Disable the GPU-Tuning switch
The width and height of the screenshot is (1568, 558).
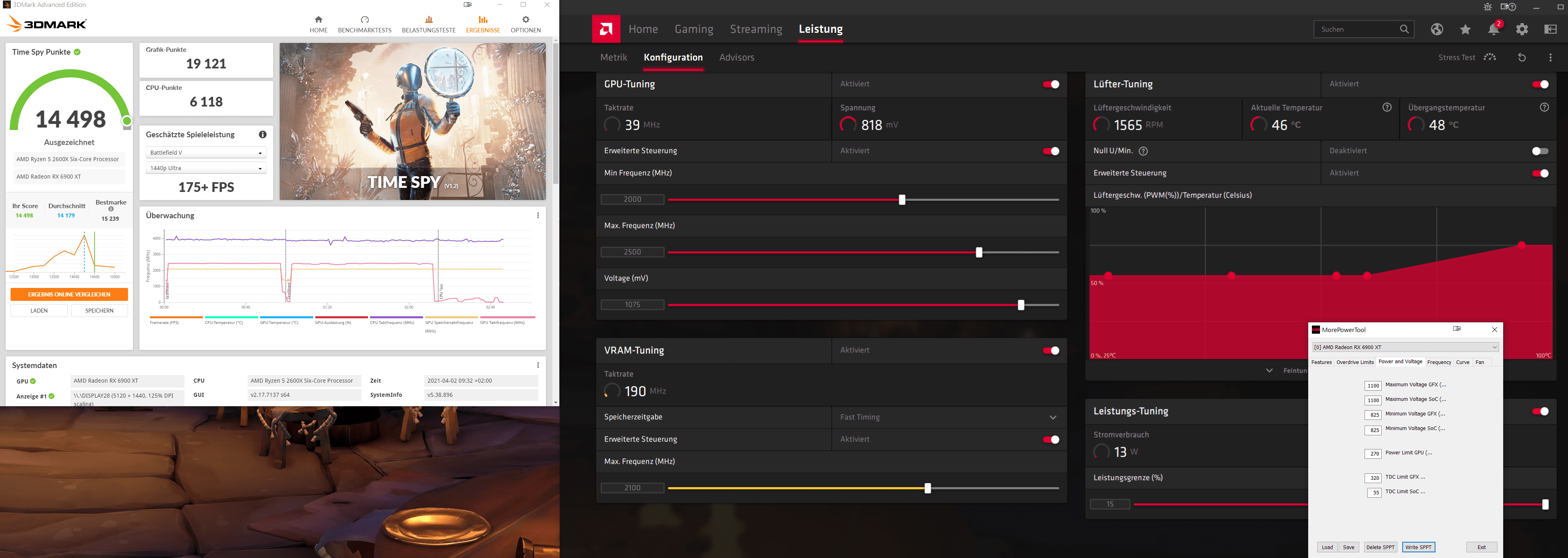click(x=1050, y=84)
